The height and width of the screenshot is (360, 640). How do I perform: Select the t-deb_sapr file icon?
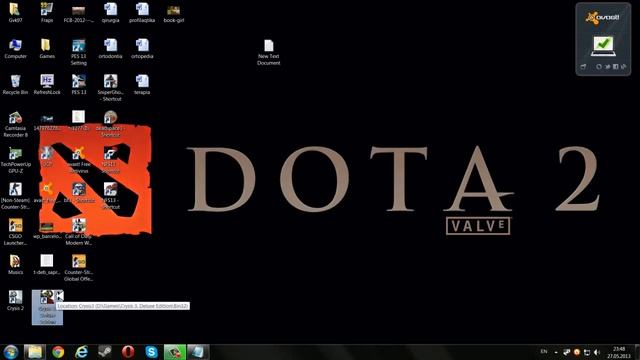[x=47, y=264]
